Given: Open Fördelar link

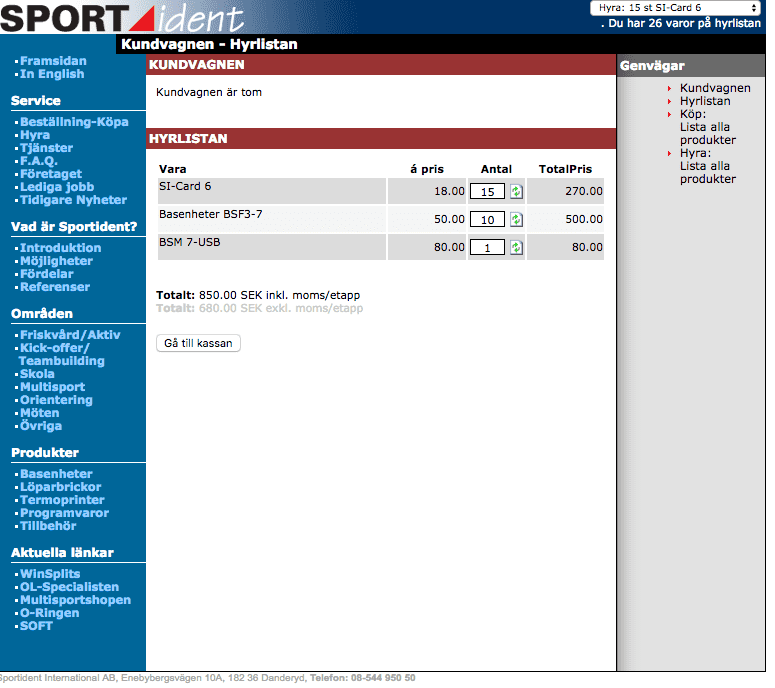Looking at the screenshot, I should (46, 274).
